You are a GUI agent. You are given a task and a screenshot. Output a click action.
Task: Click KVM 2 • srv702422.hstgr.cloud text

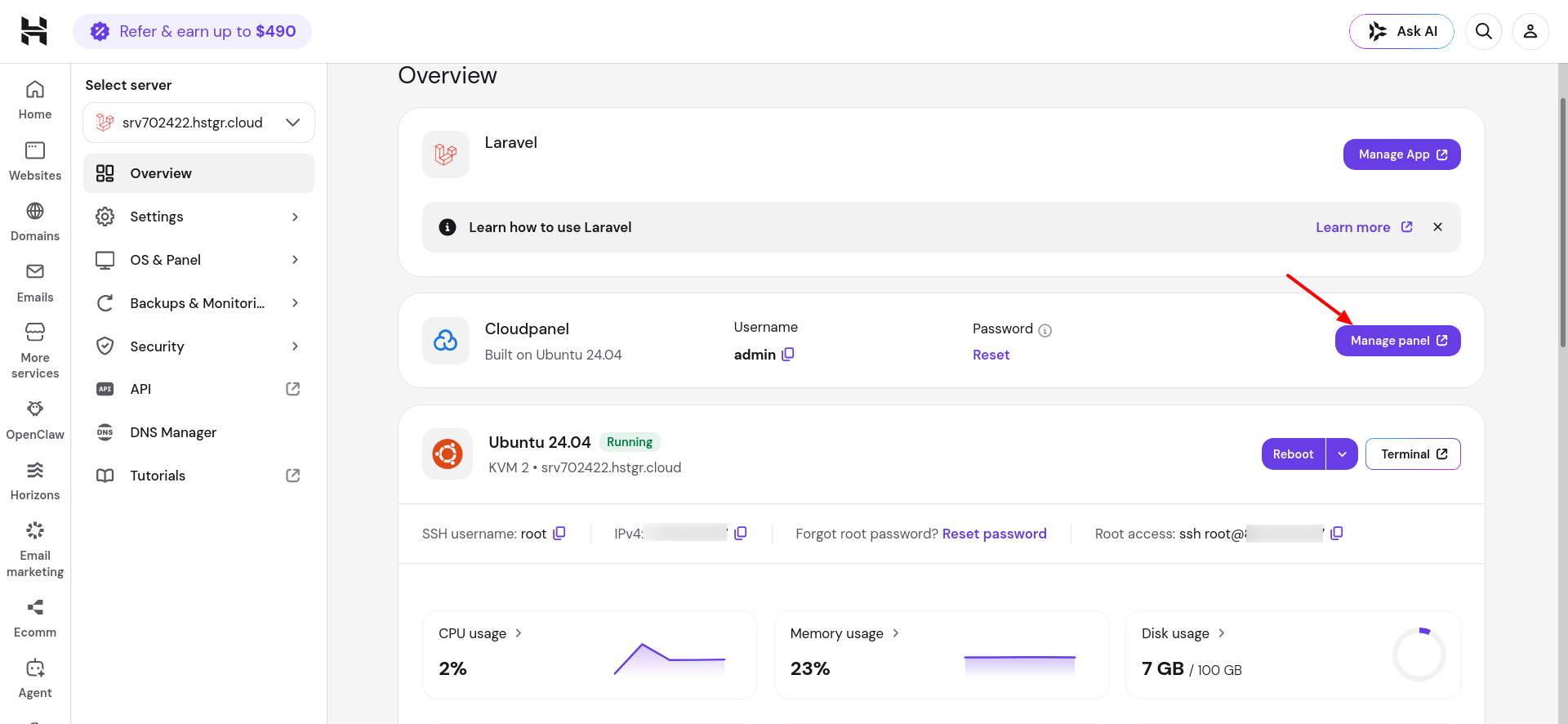click(x=585, y=467)
